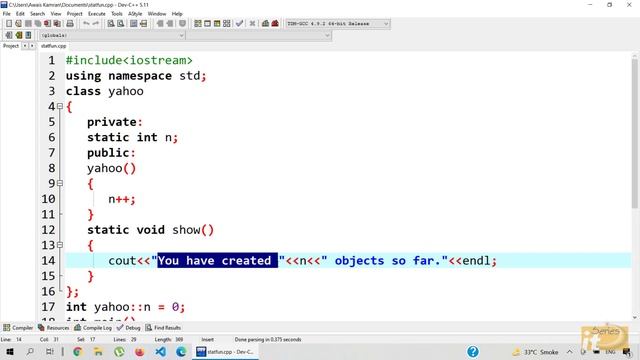
Task: Open the (globals) class dropdown
Action: click(112, 36)
